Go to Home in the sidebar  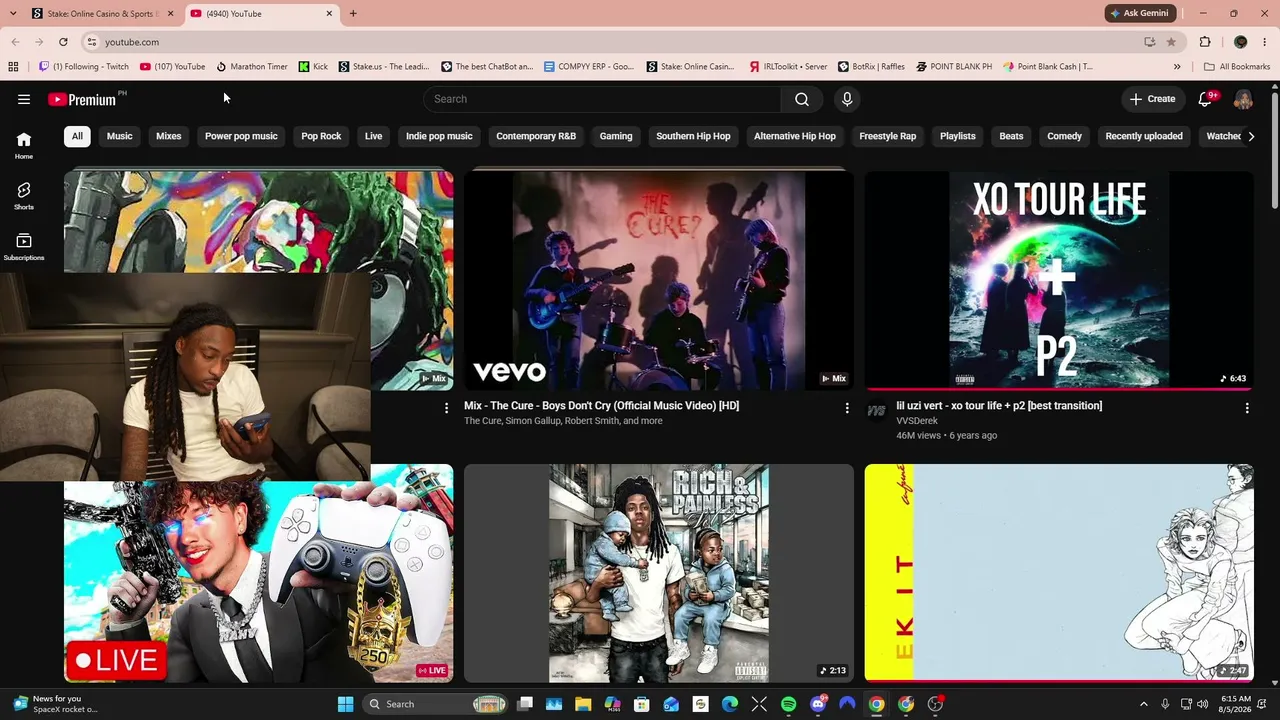point(24,145)
